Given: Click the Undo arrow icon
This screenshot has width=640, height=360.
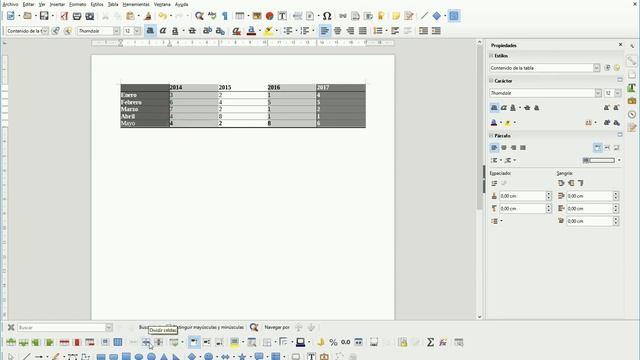Looking at the screenshot, I should (x=162, y=16).
